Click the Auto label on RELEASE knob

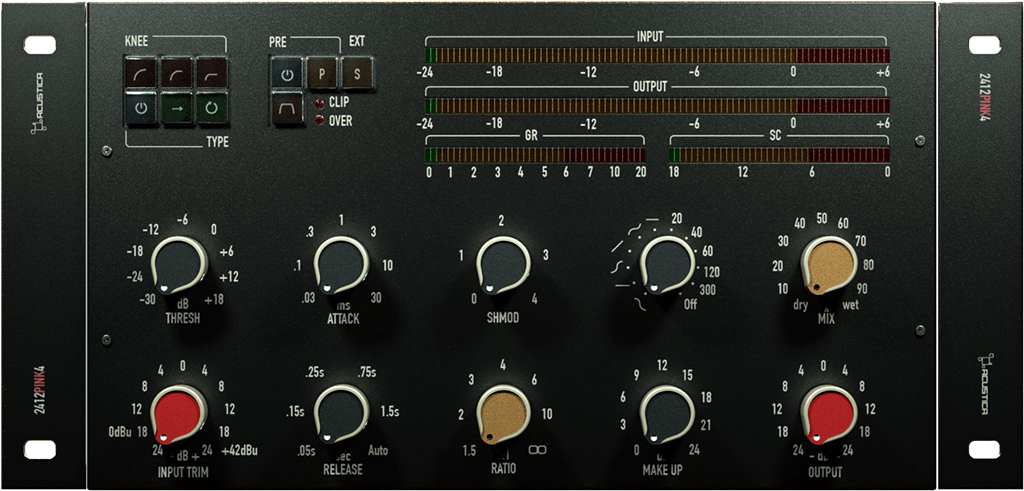(x=378, y=451)
